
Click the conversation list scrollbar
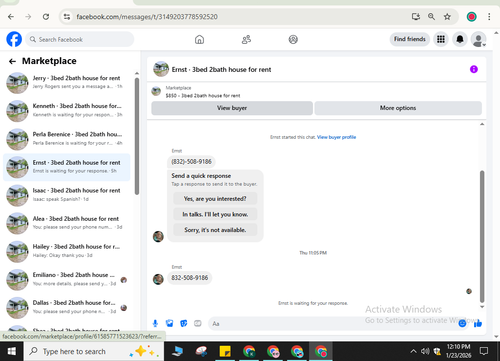pos(137,136)
